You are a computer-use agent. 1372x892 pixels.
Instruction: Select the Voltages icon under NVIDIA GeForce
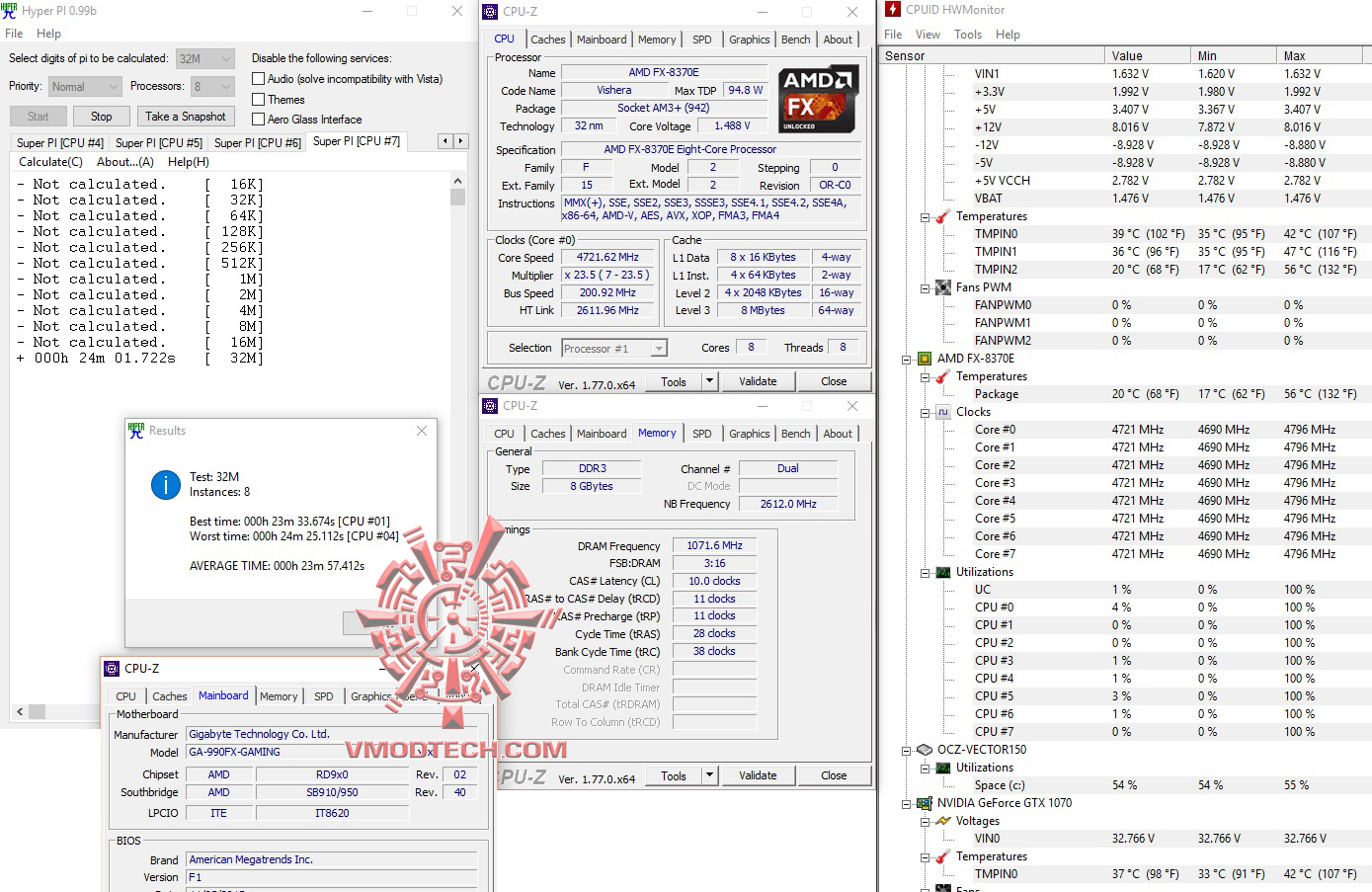tap(943, 821)
